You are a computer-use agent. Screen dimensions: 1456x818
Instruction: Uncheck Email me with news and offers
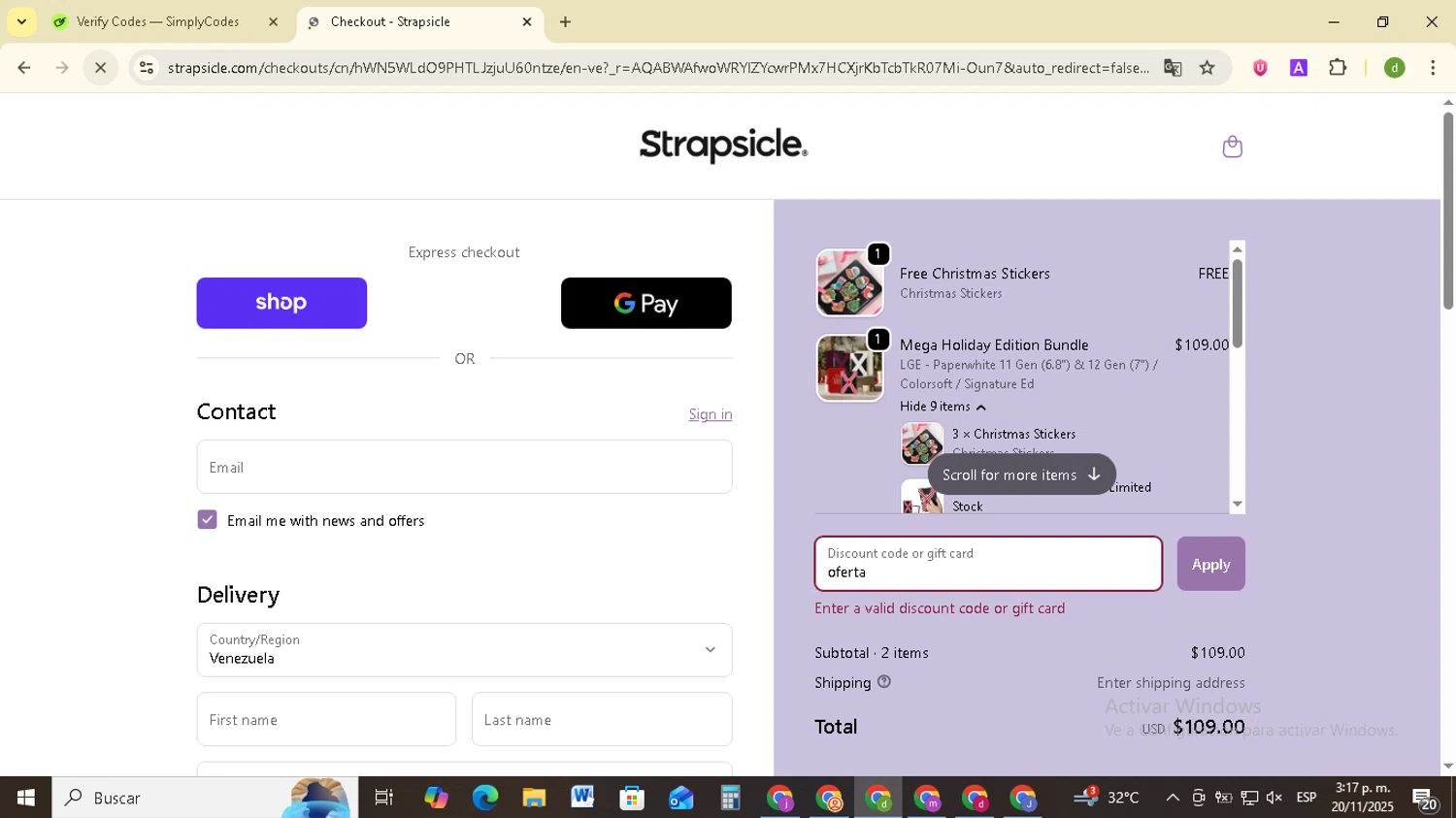207,520
